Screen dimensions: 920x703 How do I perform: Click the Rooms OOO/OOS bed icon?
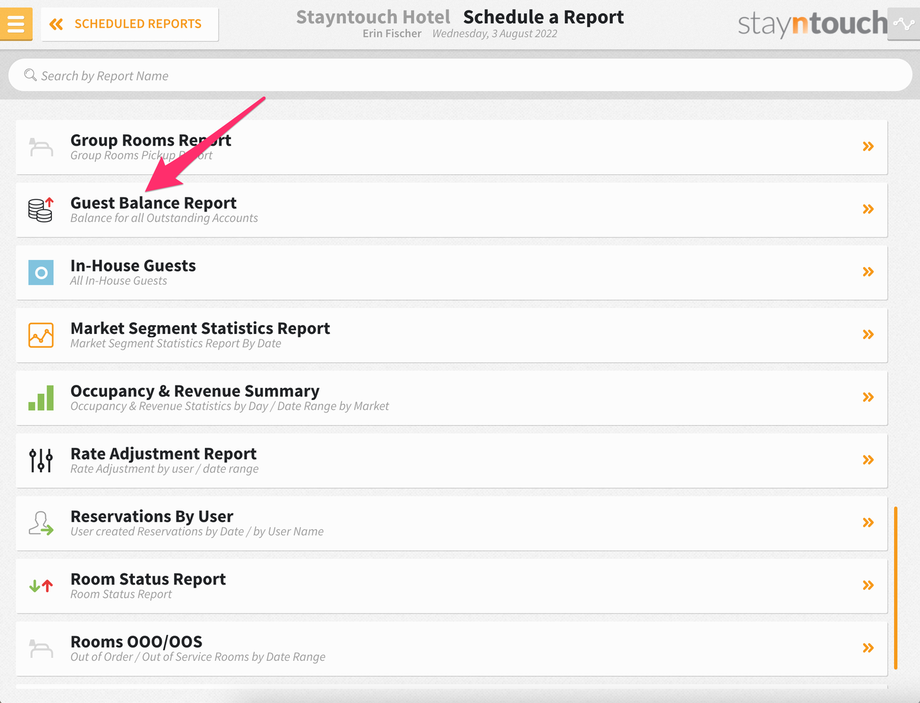pyautogui.click(x=41, y=648)
